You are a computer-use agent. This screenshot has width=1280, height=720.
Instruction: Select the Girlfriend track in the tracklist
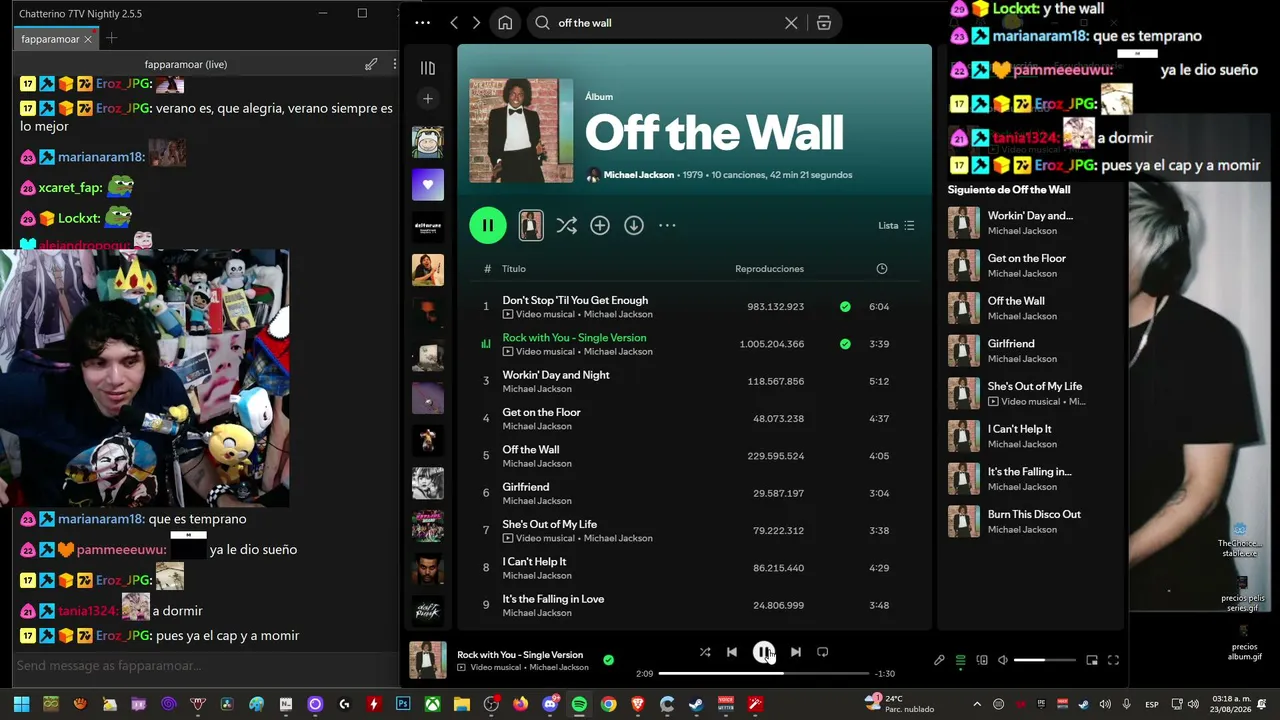[x=526, y=487]
